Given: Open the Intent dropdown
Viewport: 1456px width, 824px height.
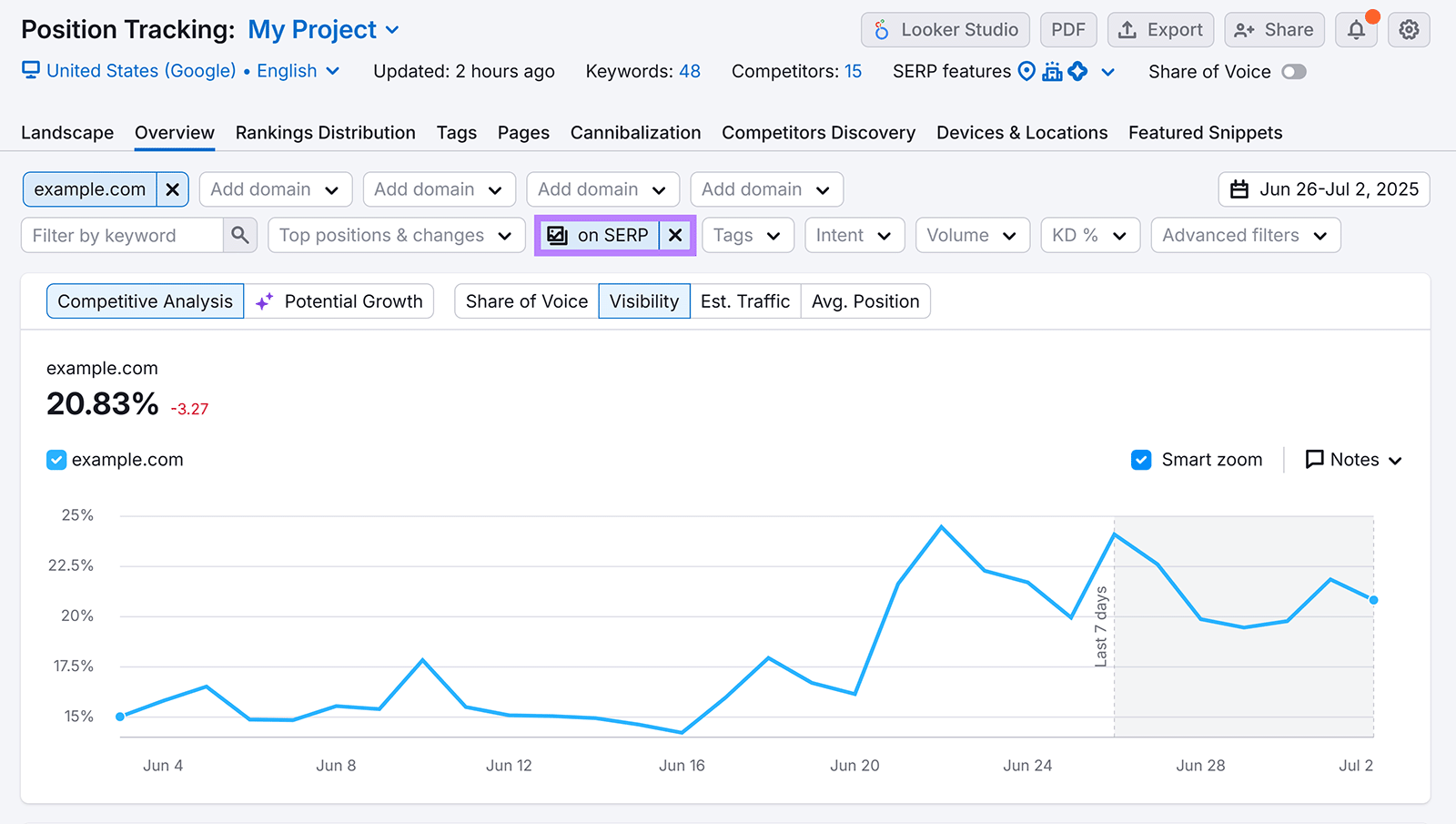Looking at the screenshot, I should tap(854, 235).
